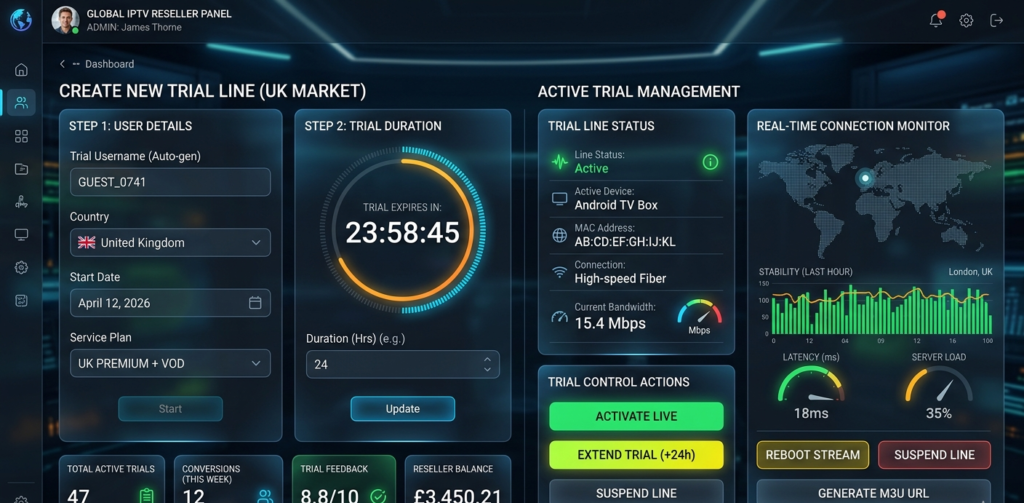Click the Update button
Image resolution: width=1024 pixels, height=503 pixels.
coord(402,409)
